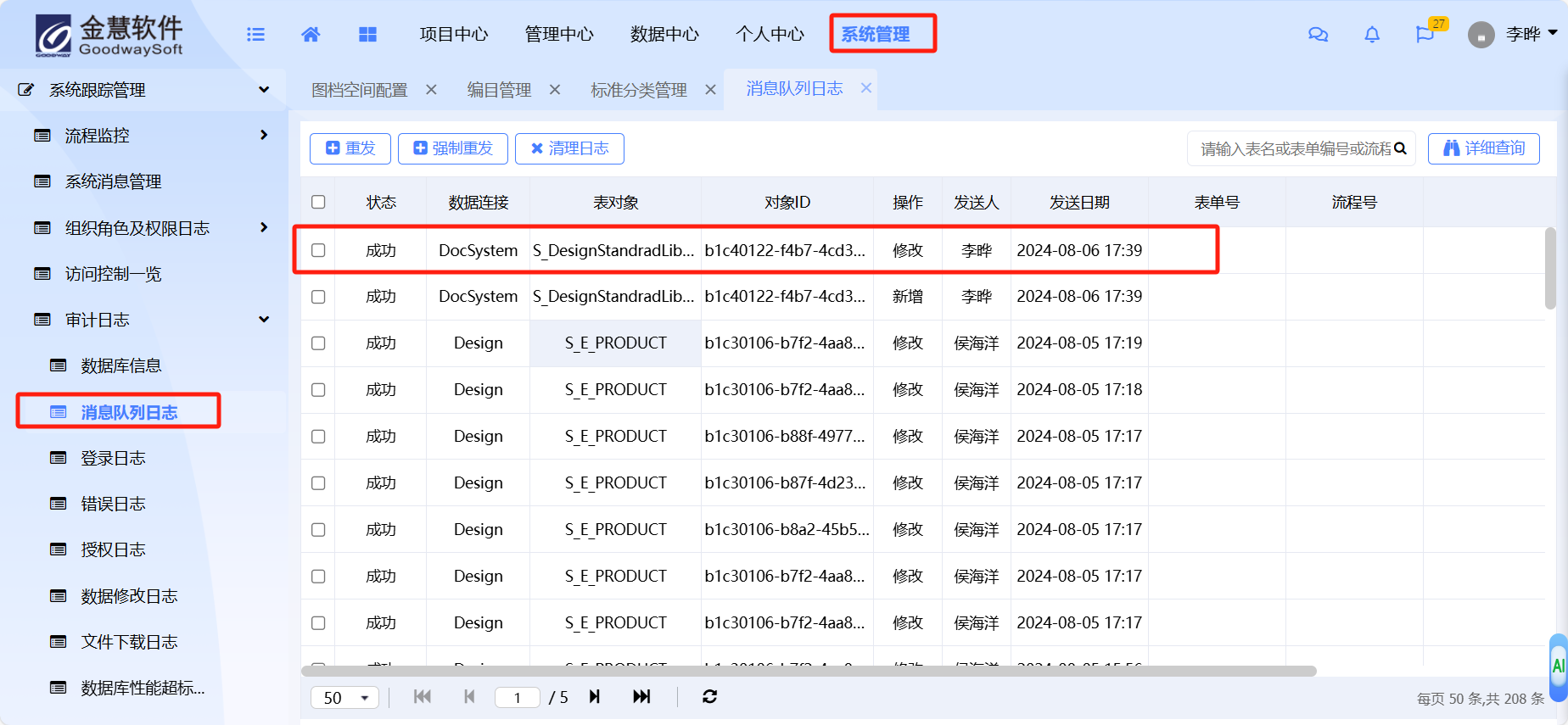Jump to the last page
This screenshot has height=725, width=1568.
pyautogui.click(x=641, y=696)
